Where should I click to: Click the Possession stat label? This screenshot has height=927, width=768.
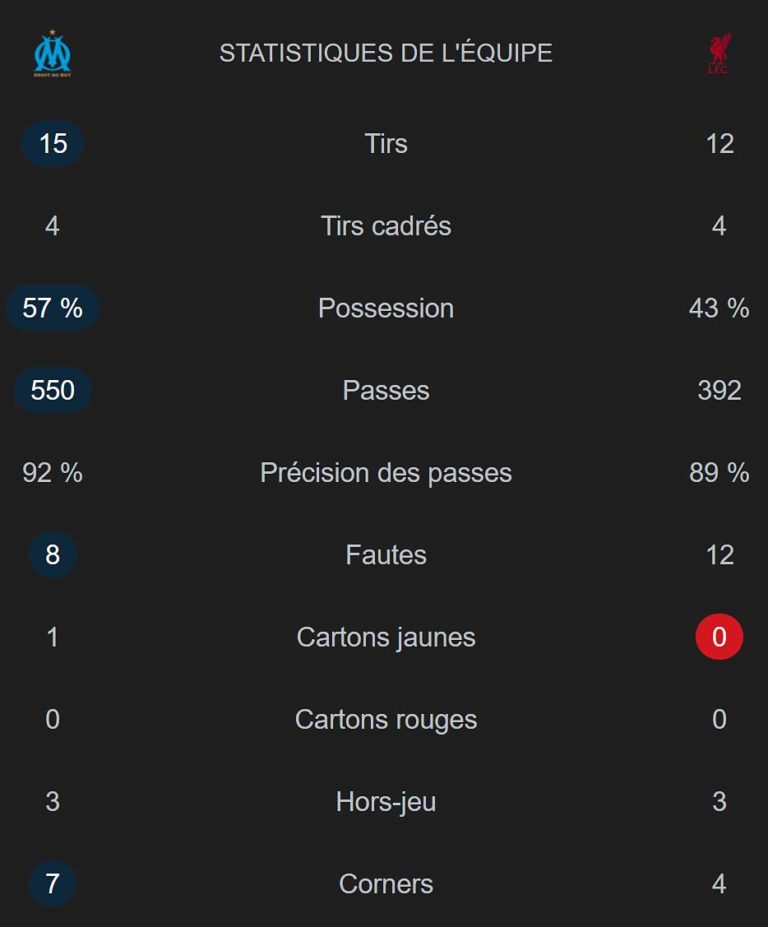coord(386,308)
